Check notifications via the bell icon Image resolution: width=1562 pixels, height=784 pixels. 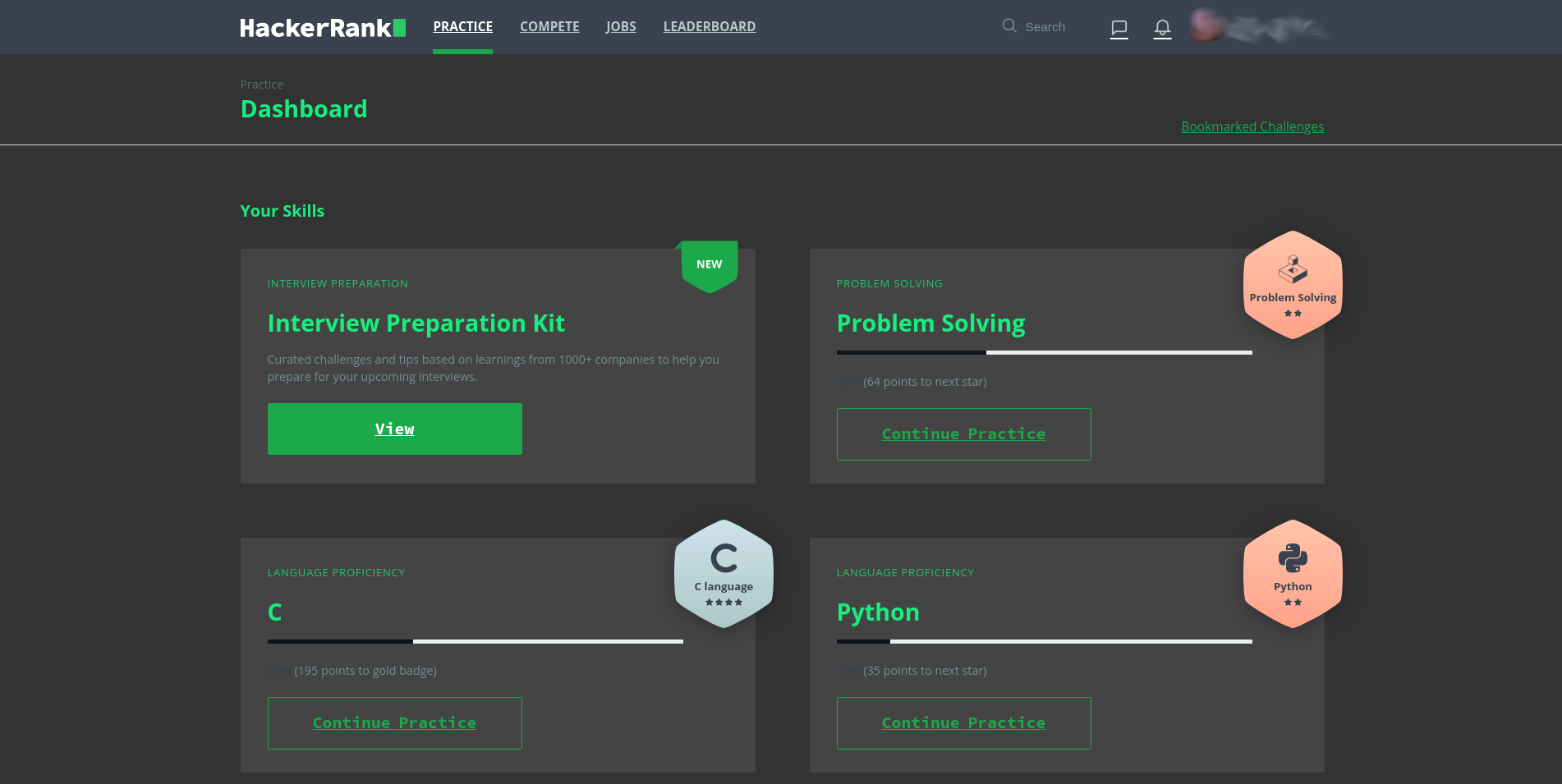coord(1162,28)
